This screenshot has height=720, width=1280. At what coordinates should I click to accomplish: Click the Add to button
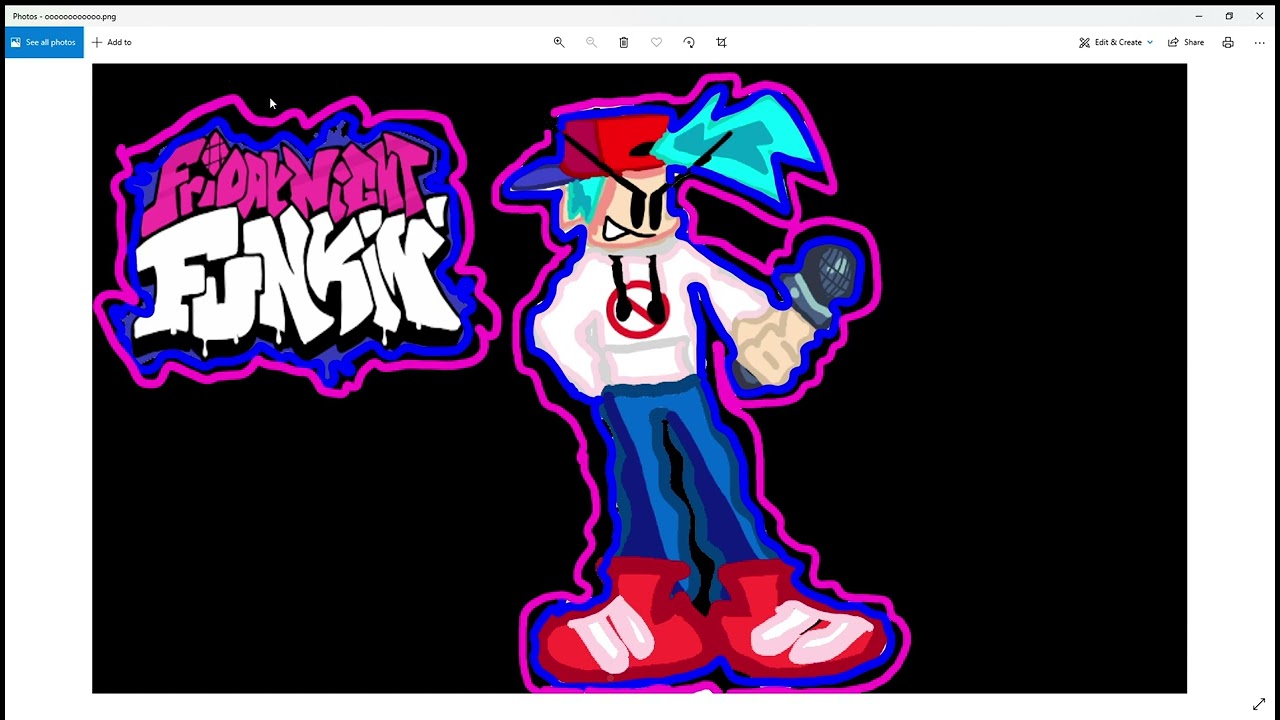111,42
